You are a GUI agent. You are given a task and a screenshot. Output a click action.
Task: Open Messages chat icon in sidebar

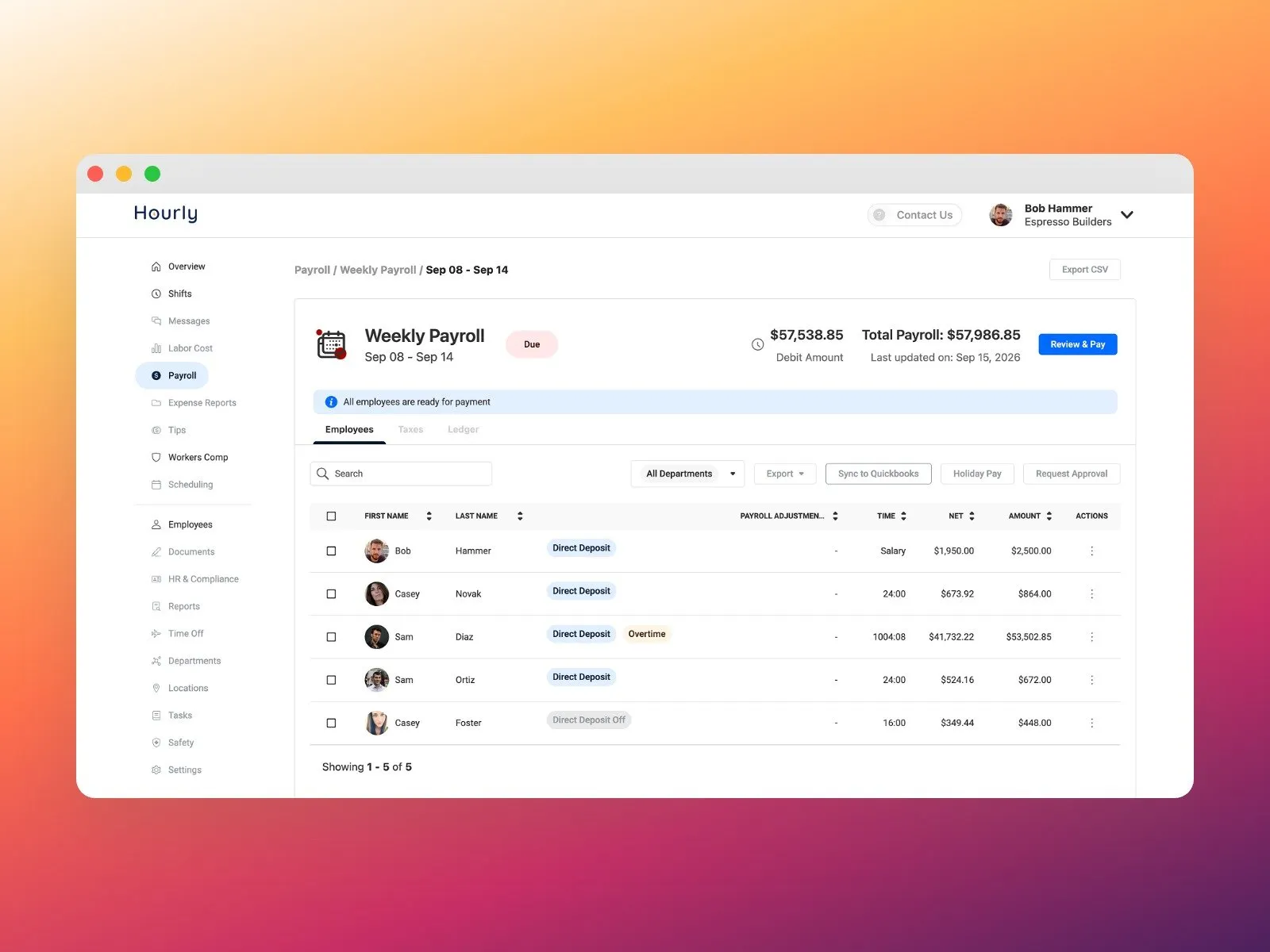tap(156, 321)
